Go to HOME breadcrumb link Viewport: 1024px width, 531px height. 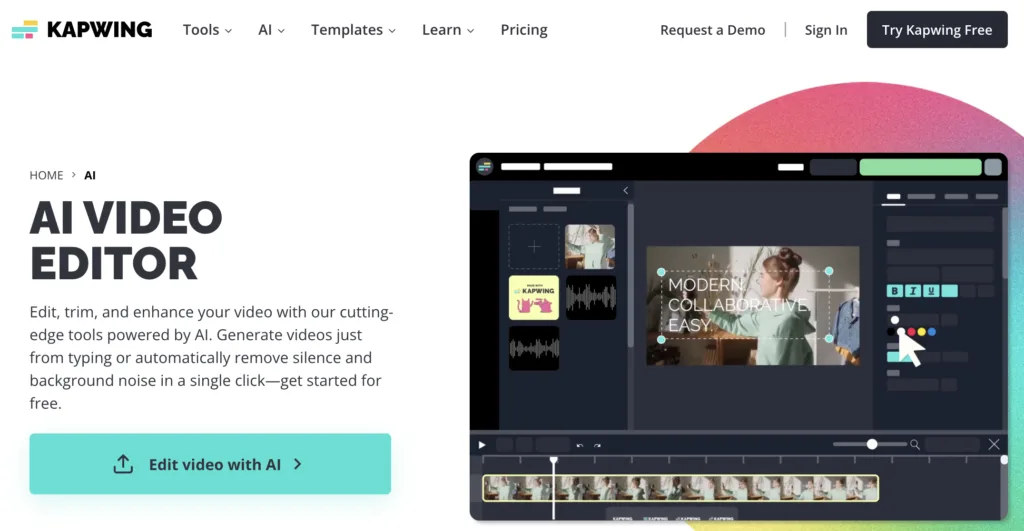coord(46,175)
